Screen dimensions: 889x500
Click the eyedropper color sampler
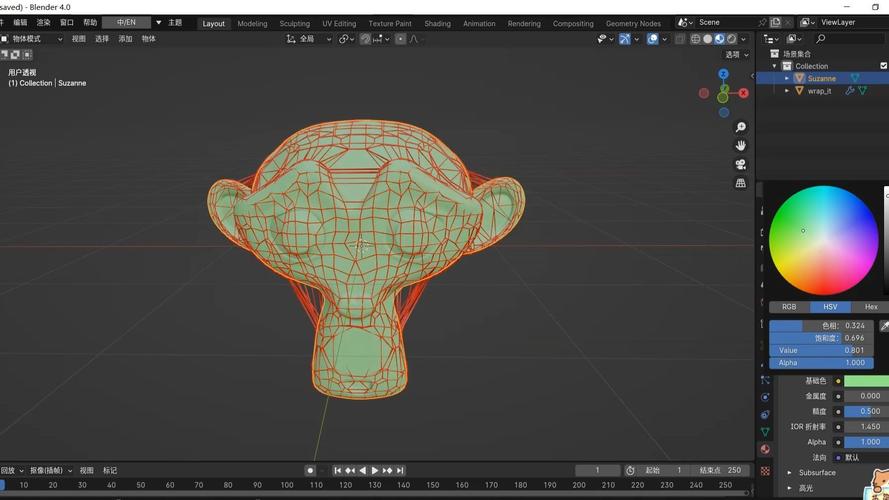coord(884,325)
